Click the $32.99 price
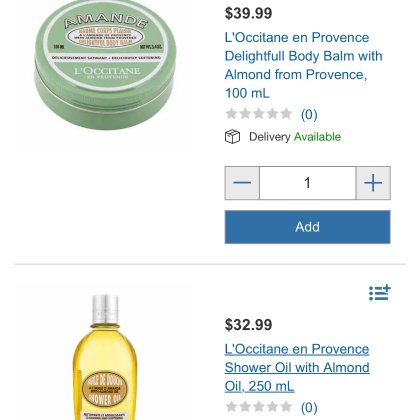The height and width of the screenshot is (420, 420). 248,325
